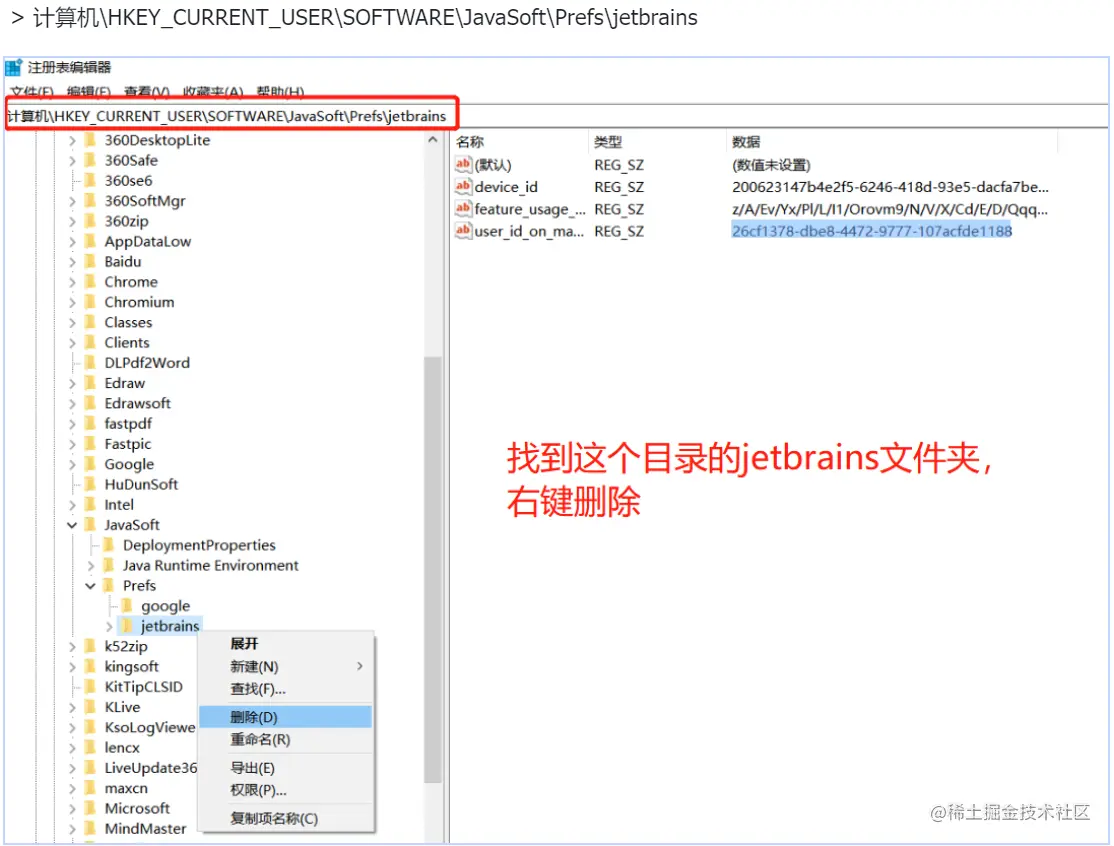Open the 帮助(H) menu
This screenshot has width=1114, height=846.
tap(280, 92)
